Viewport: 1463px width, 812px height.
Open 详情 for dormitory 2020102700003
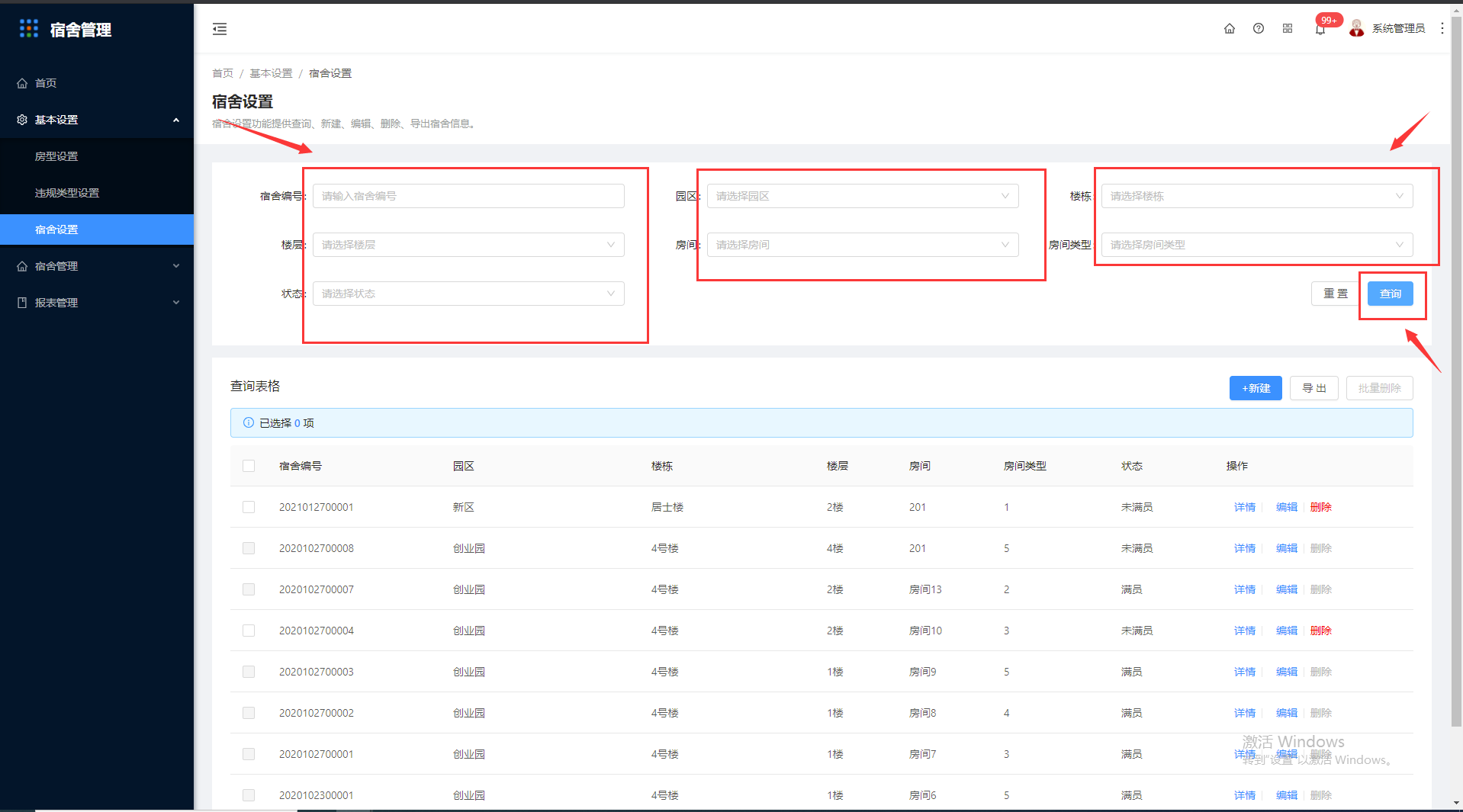pos(1245,672)
